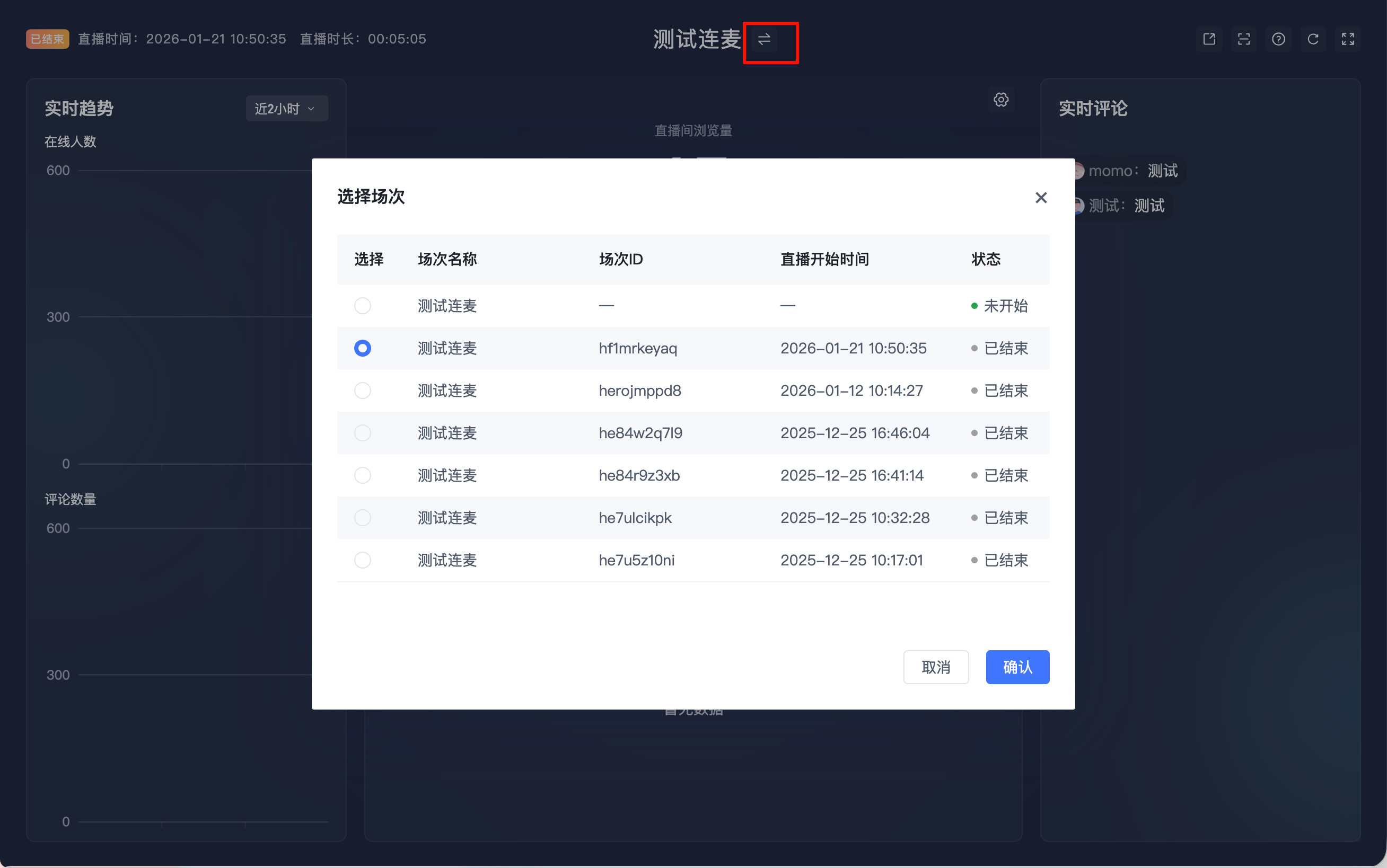Click the 未开始 status label

tap(1006, 306)
